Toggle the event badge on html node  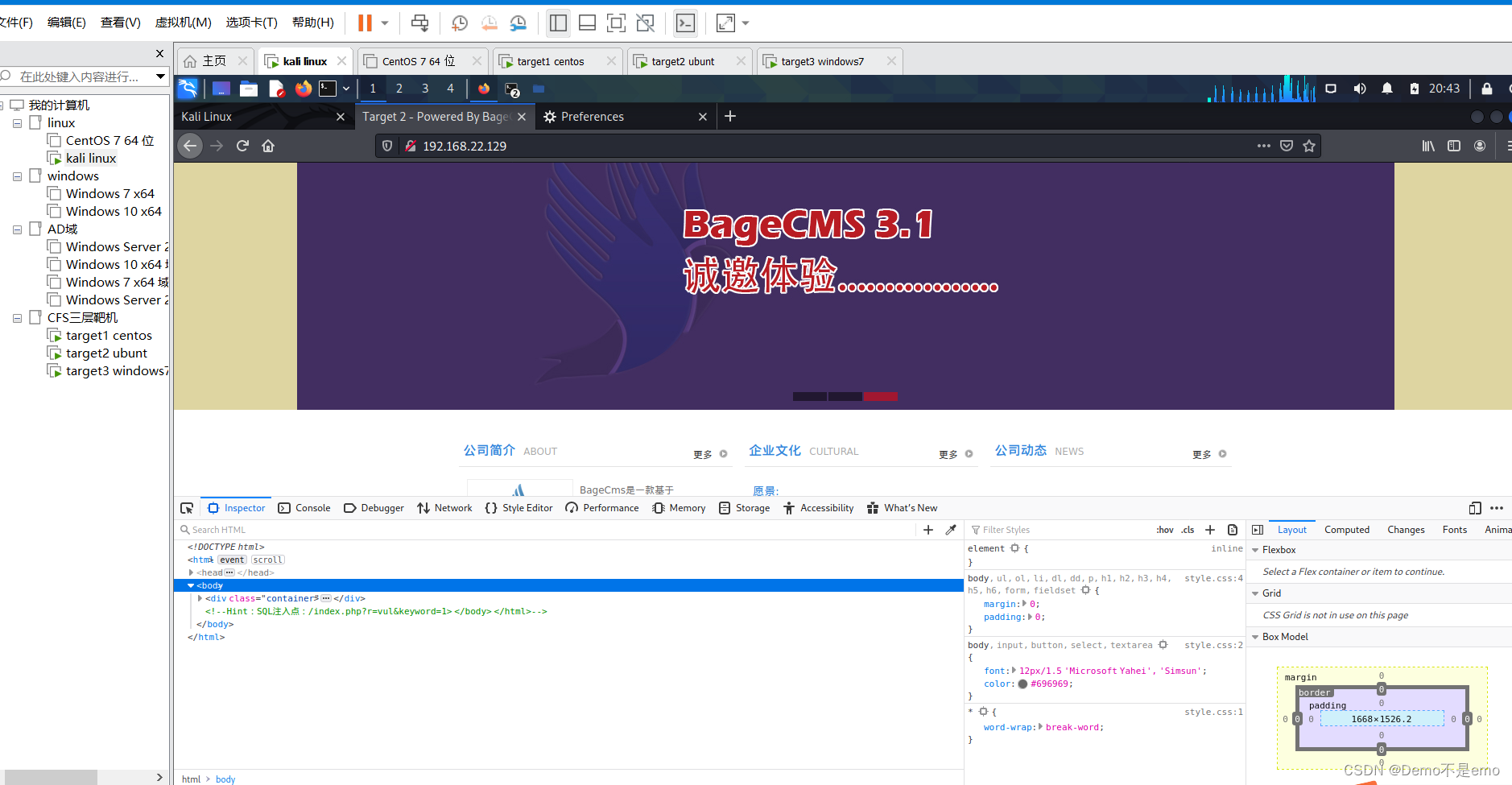232,560
